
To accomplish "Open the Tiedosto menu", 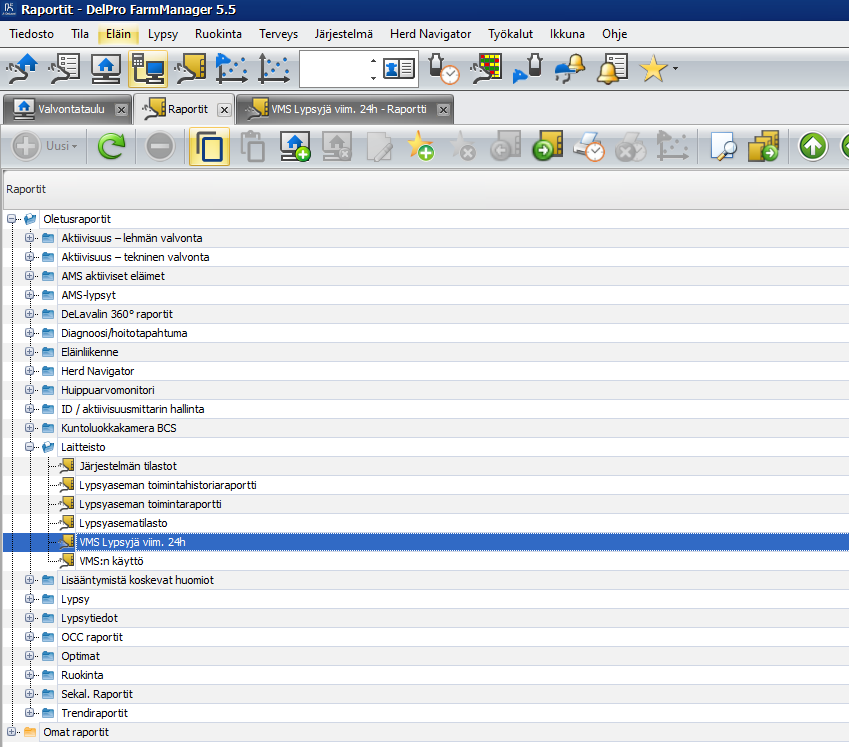I will point(31,34).
